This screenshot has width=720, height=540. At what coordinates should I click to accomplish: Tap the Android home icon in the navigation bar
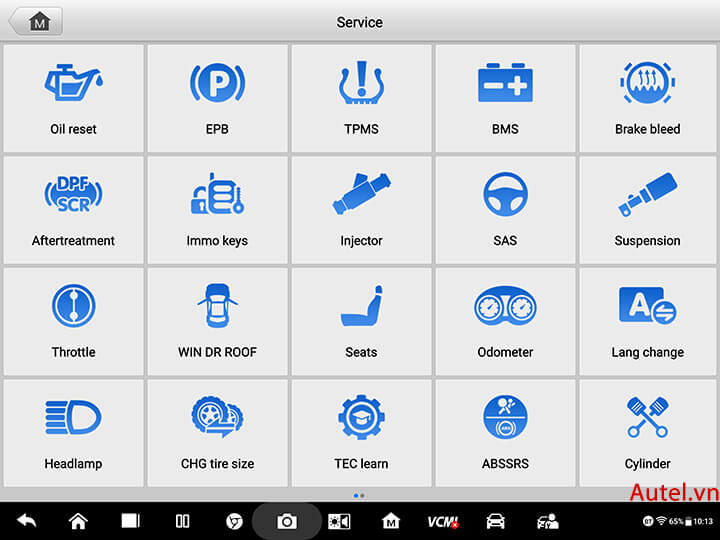click(78, 521)
